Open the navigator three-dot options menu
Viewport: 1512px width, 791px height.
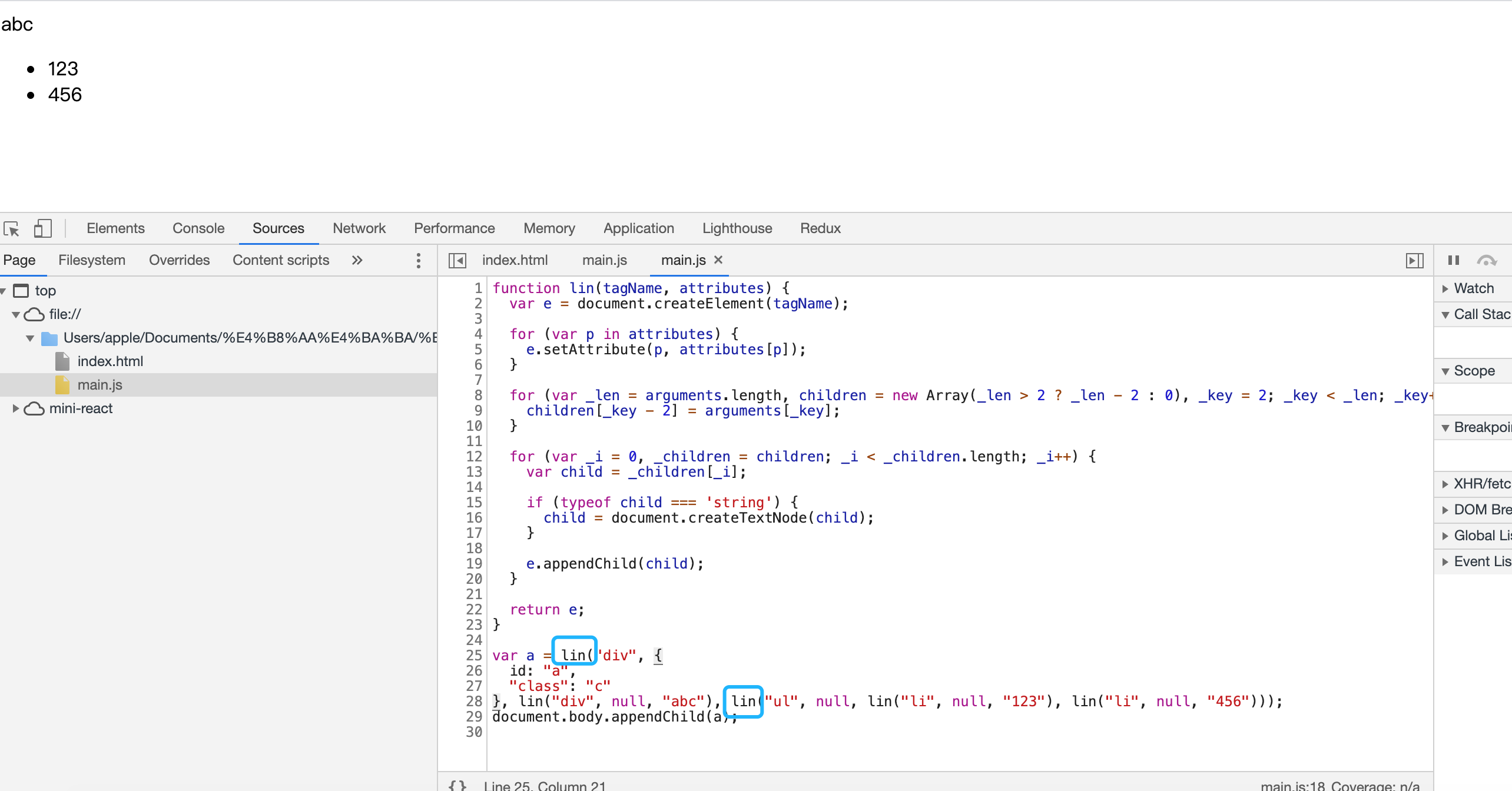click(x=418, y=260)
